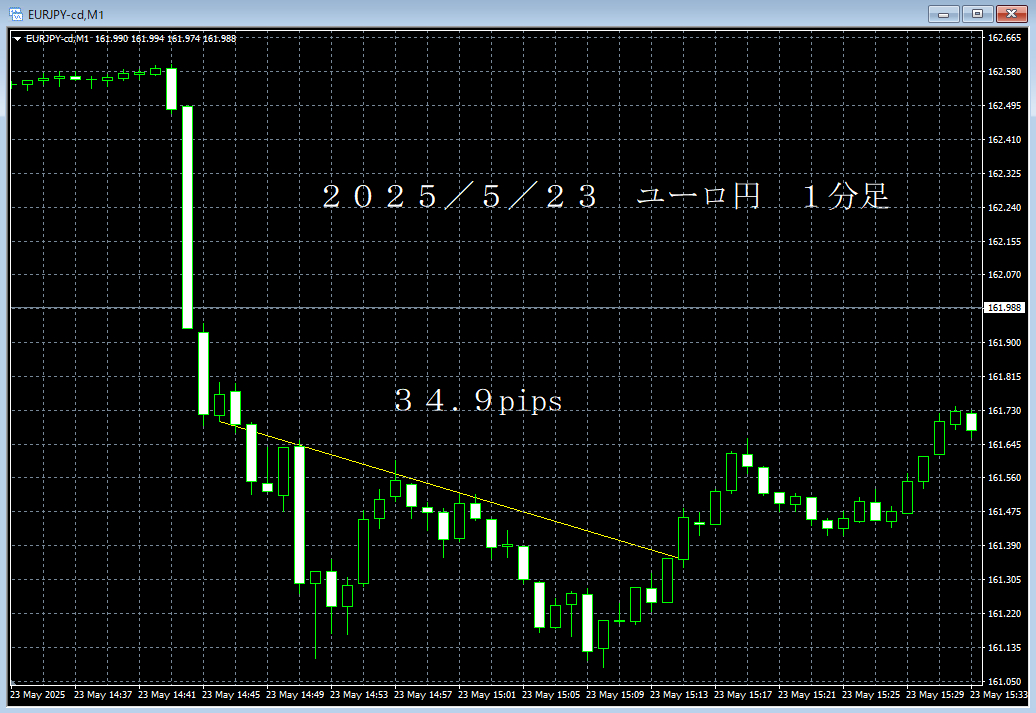The image size is (1036, 713).
Task: Click the horizontal price line across the chart
Action: point(500,308)
